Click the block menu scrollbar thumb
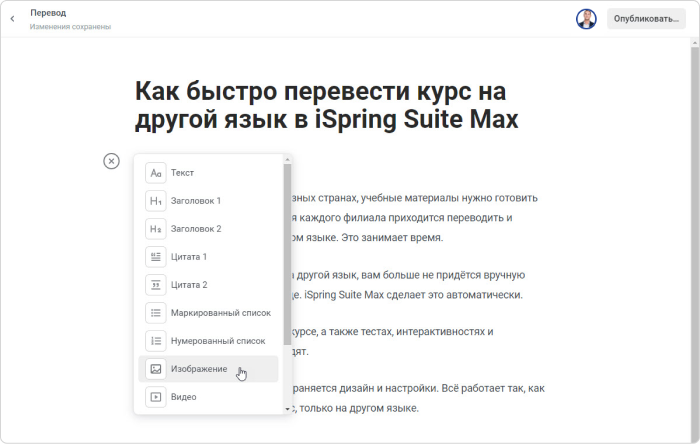The image size is (700, 444). pos(288,254)
